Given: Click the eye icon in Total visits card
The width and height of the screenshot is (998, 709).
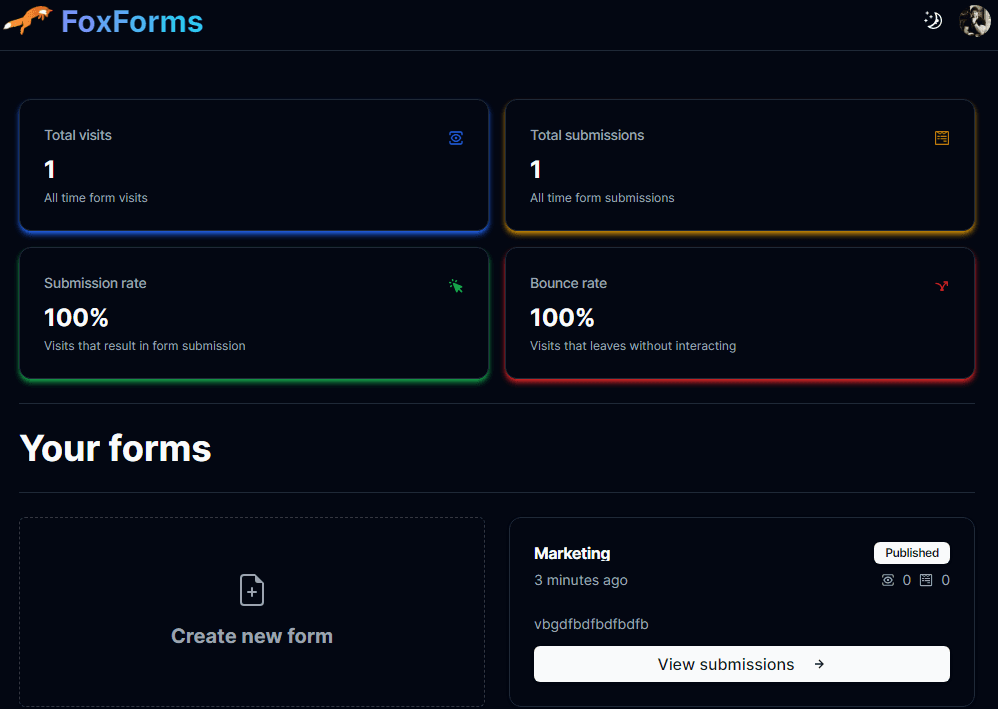Looking at the screenshot, I should 456,138.
